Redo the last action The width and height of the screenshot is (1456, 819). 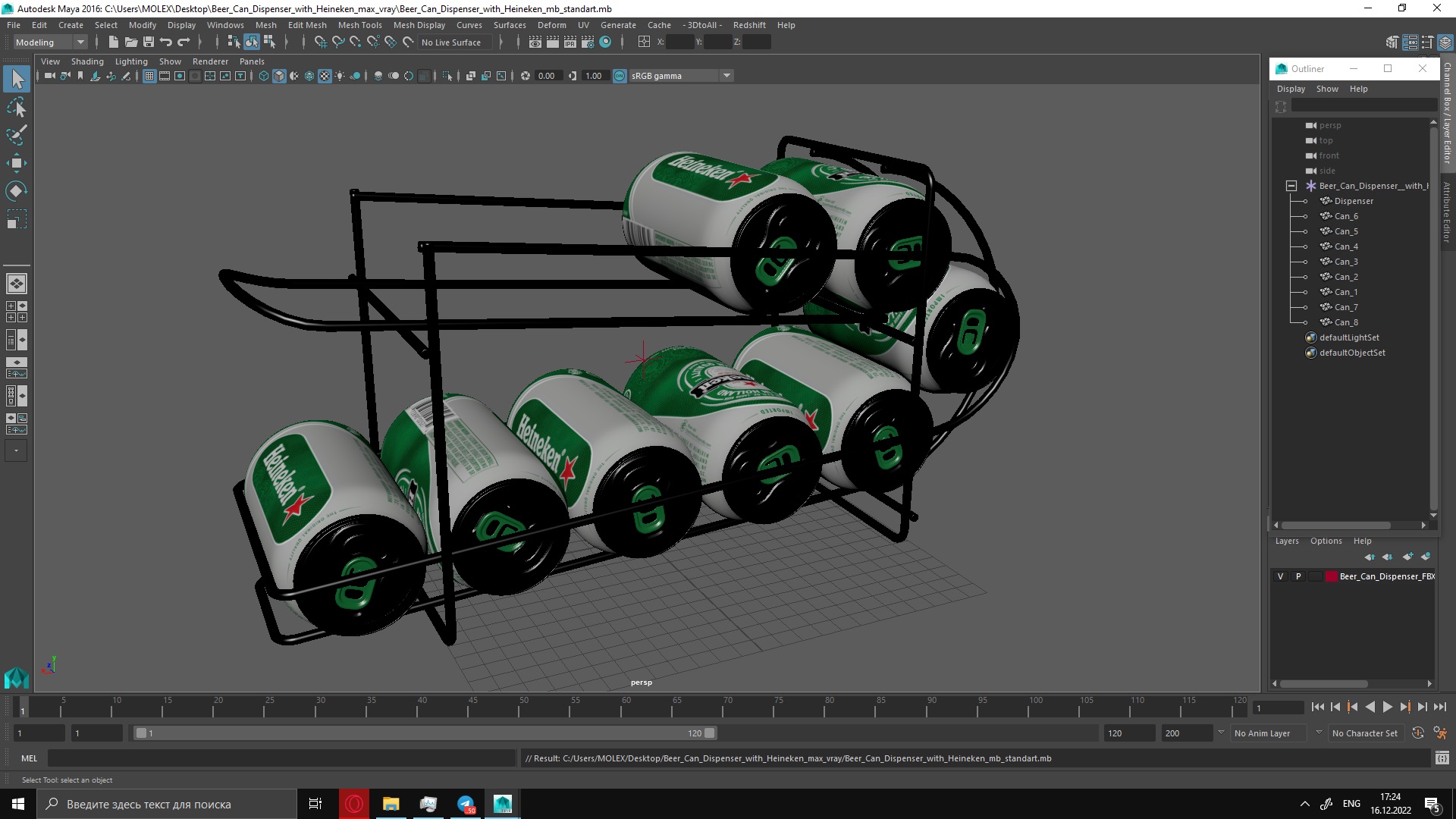point(184,42)
